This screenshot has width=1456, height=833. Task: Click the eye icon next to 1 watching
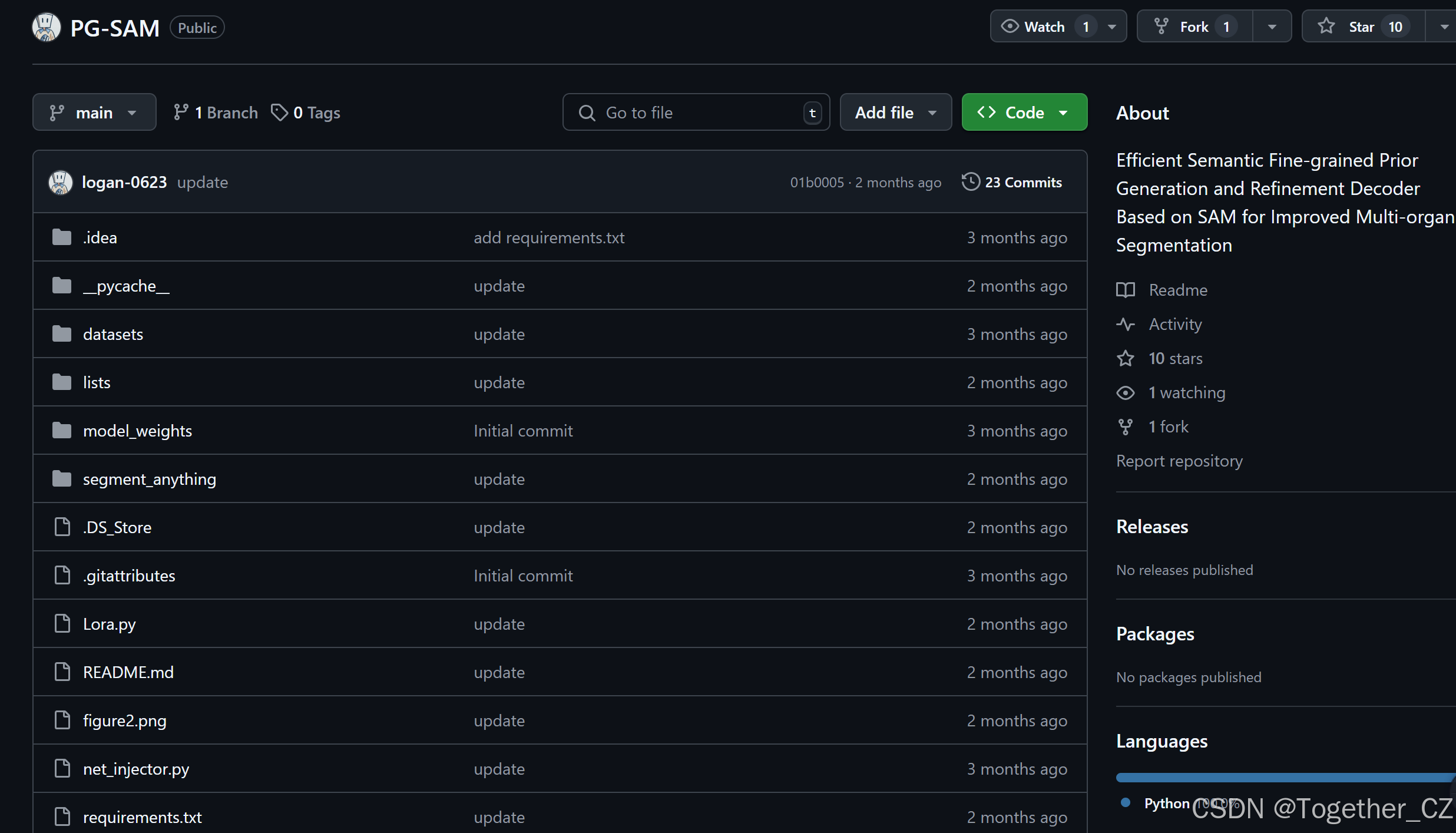1125,392
